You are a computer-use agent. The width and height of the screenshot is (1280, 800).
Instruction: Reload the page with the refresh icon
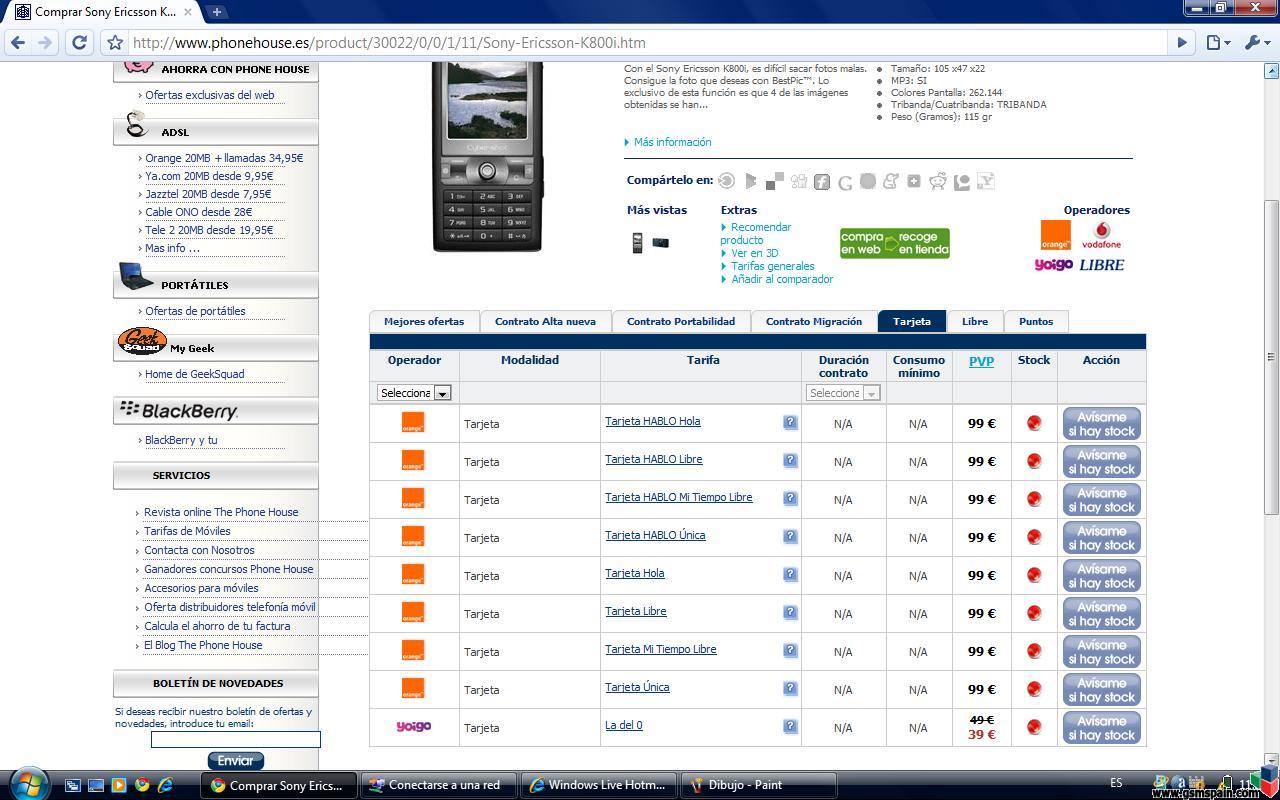click(x=80, y=43)
